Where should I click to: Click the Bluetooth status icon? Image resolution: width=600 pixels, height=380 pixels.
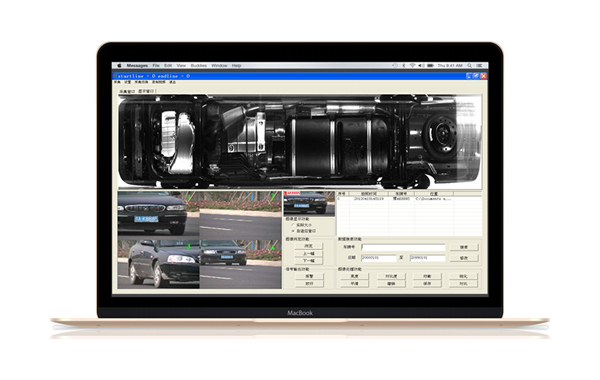404,66
